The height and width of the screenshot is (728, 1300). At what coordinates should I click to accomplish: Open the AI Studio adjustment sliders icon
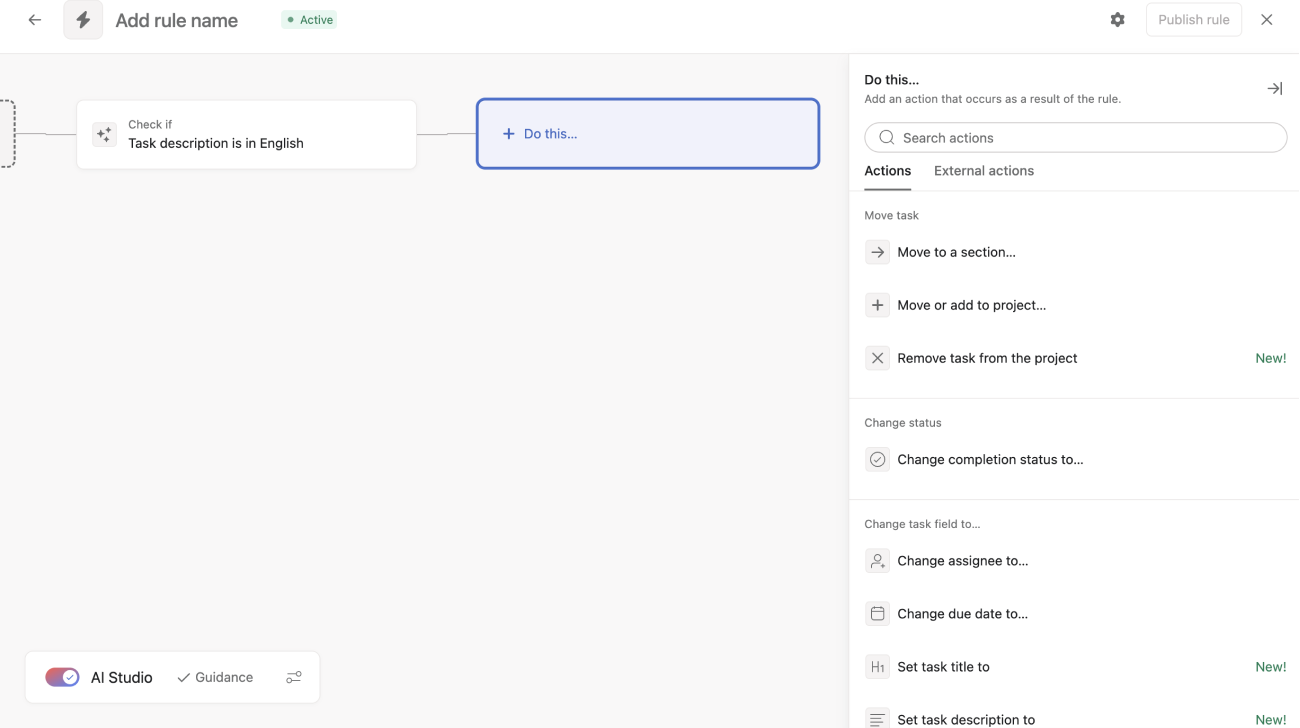click(x=293, y=677)
